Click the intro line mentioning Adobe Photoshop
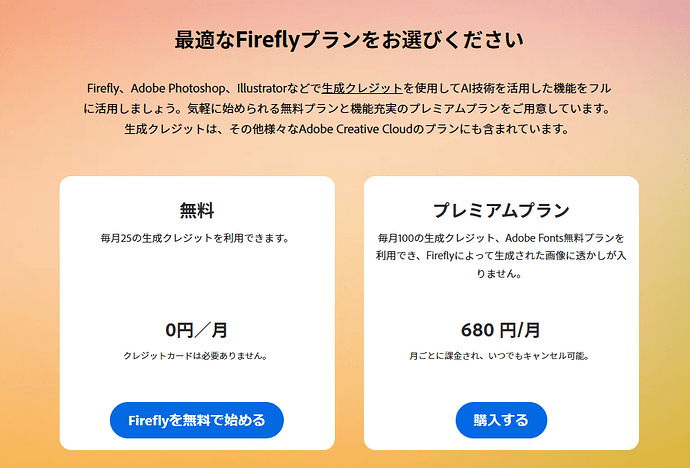 point(349,88)
